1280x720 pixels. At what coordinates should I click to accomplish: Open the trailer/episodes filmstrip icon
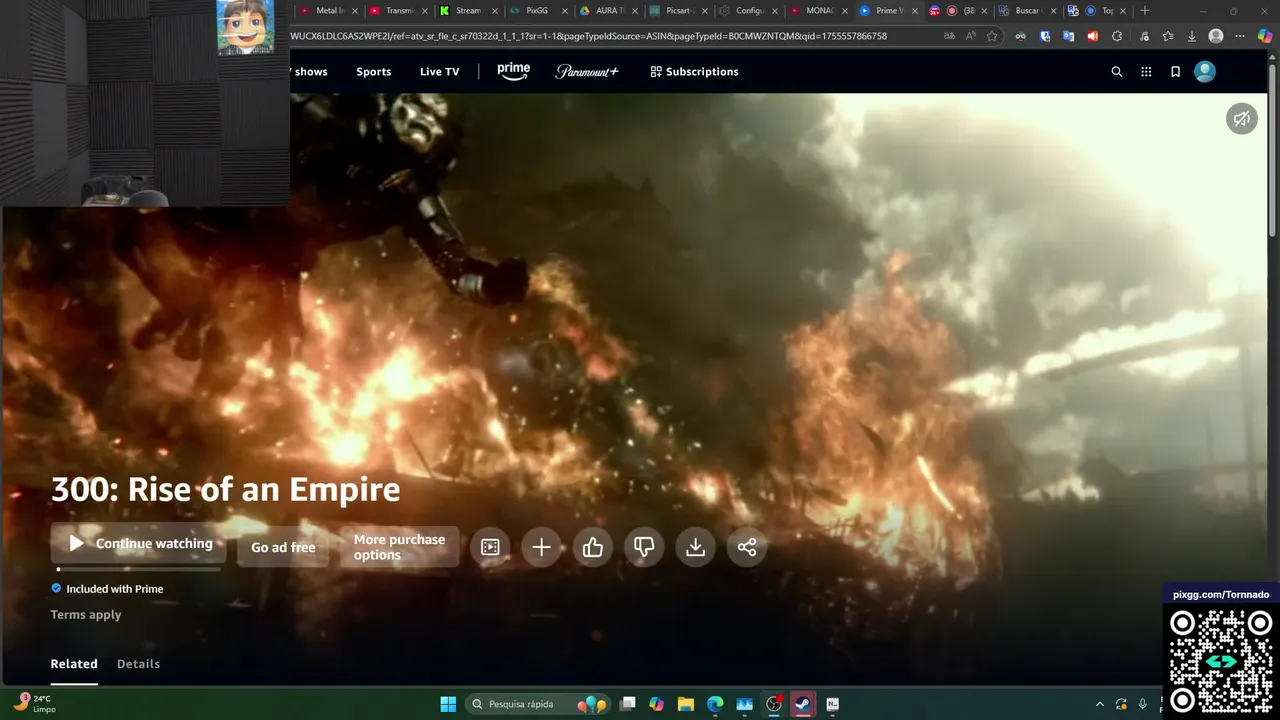tap(490, 547)
